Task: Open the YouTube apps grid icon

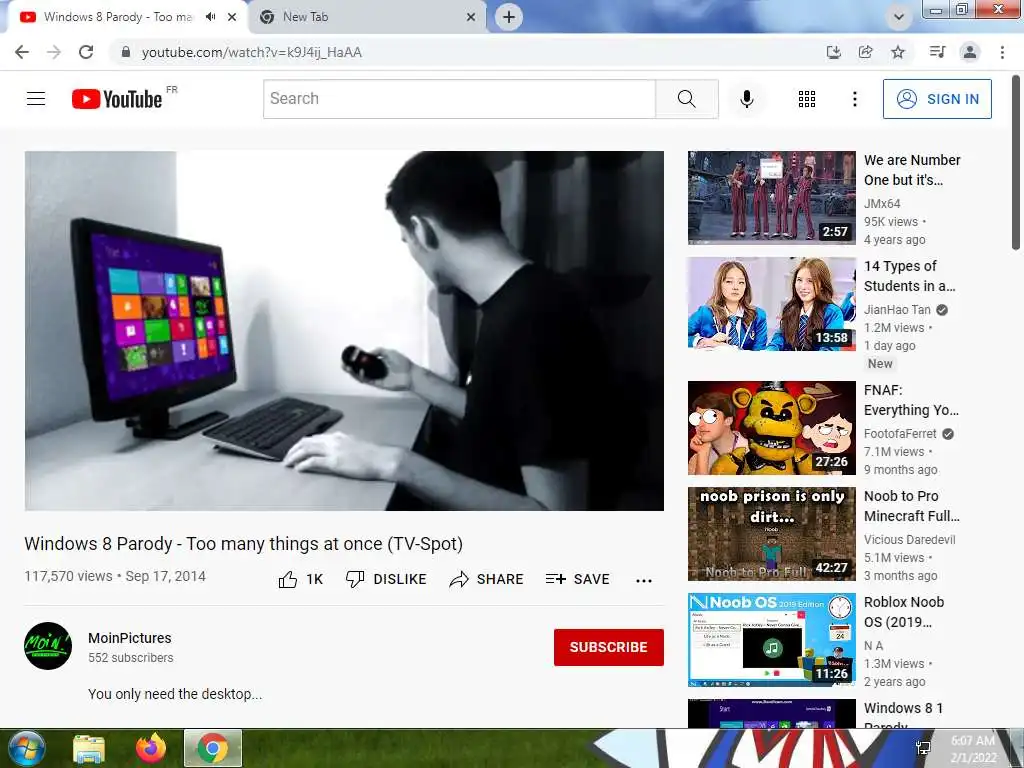Action: click(x=807, y=99)
